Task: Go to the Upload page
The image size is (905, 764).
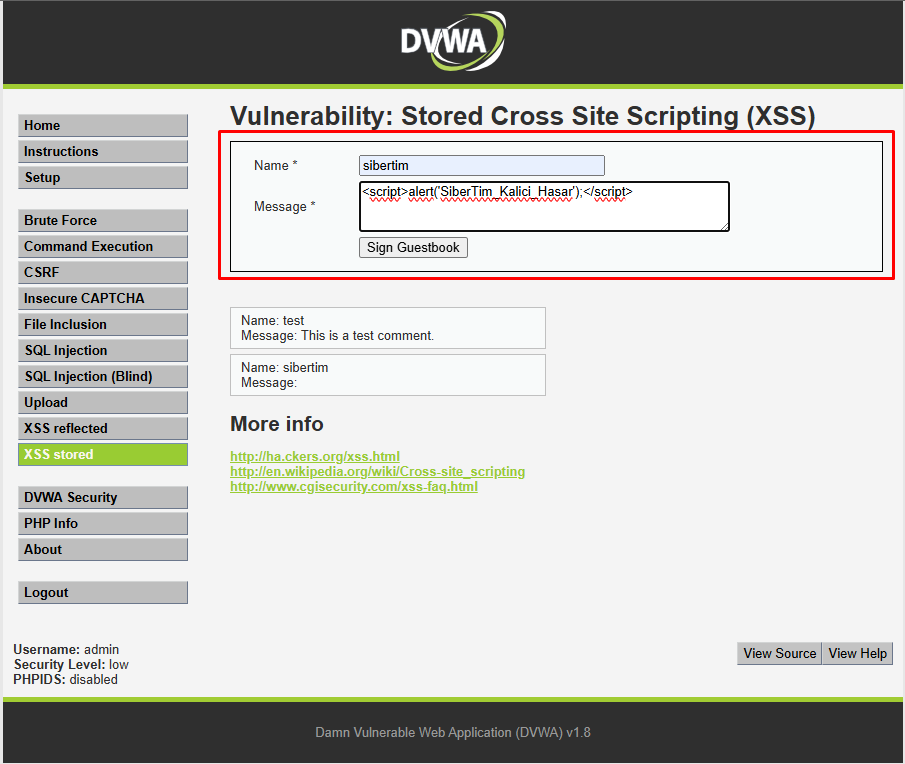Action: pyautogui.click(x=103, y=402)
